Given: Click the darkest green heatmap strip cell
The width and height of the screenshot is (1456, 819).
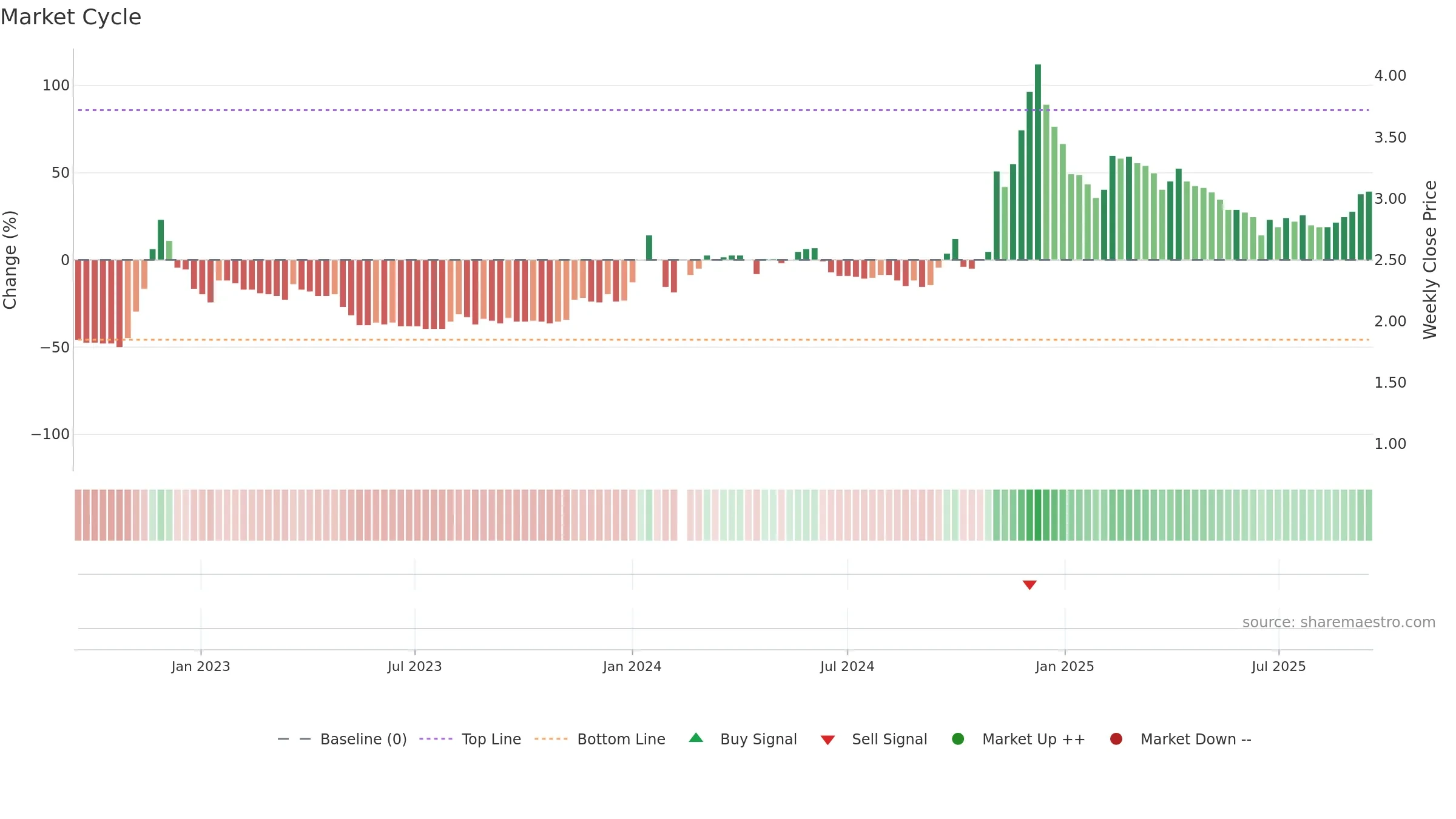Looking at the screenshot, I should [x=1038, y=515].
